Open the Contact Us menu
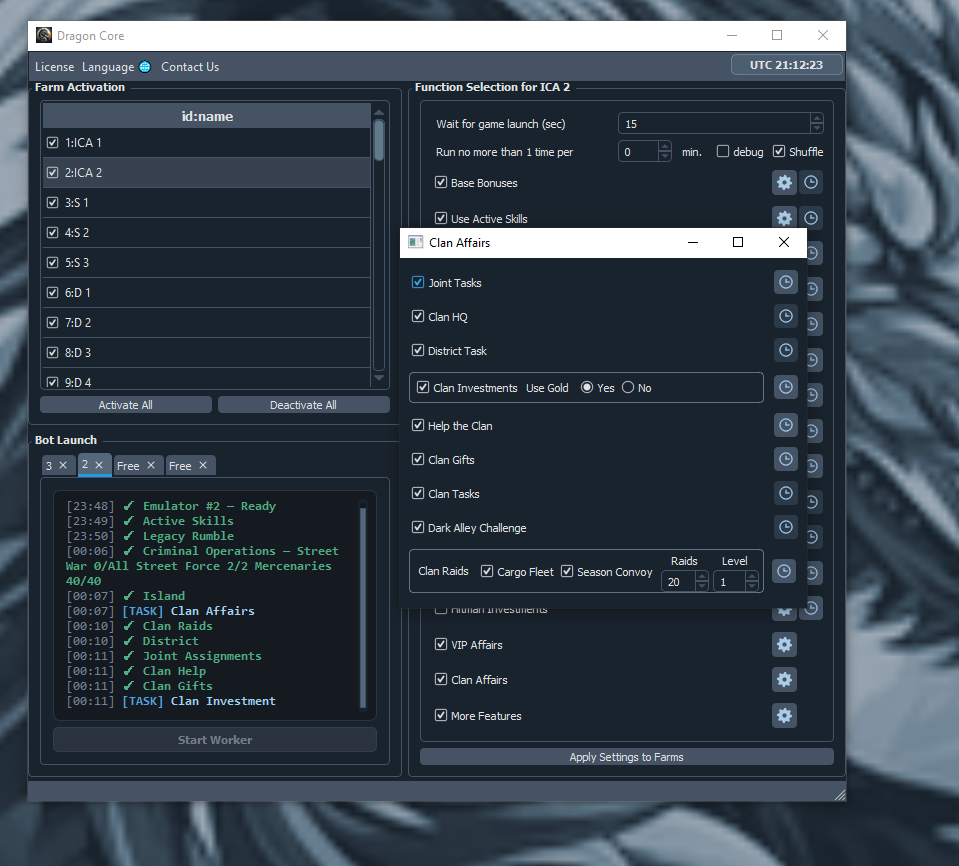The image size is (959, 866). coord(190,67)
